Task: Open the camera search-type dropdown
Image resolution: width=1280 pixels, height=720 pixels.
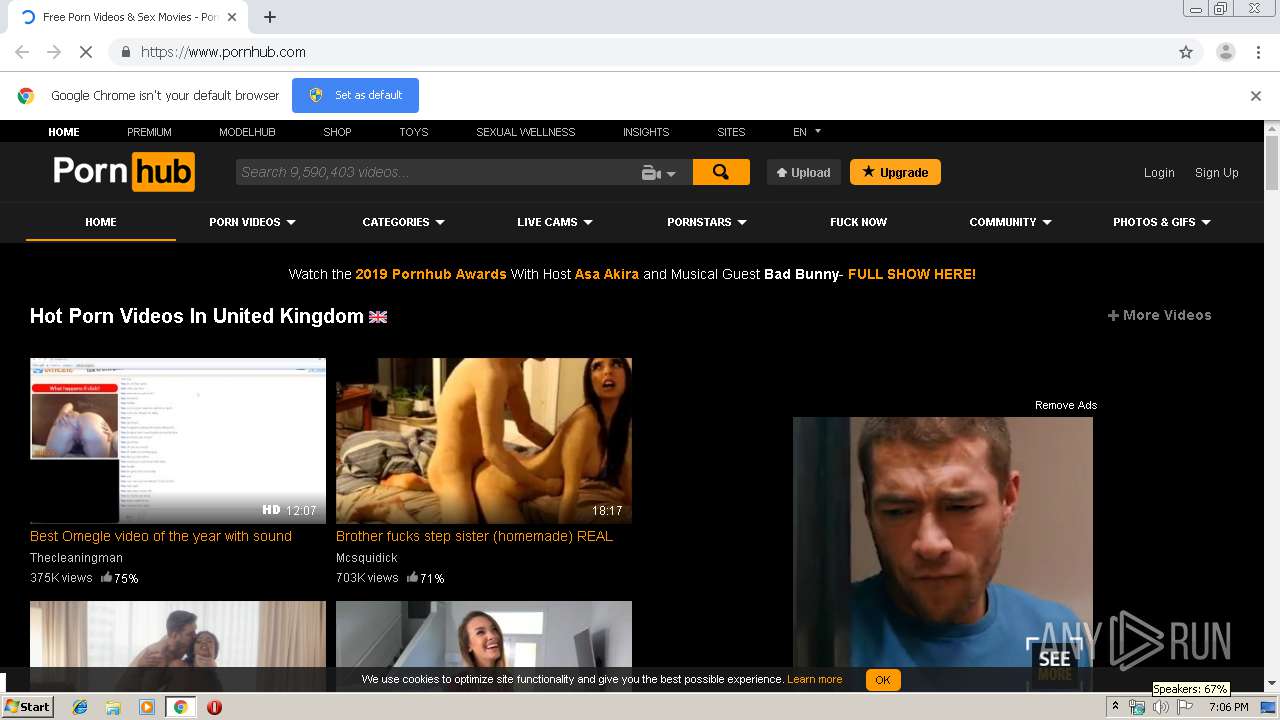Action: [x=659, y=173]
